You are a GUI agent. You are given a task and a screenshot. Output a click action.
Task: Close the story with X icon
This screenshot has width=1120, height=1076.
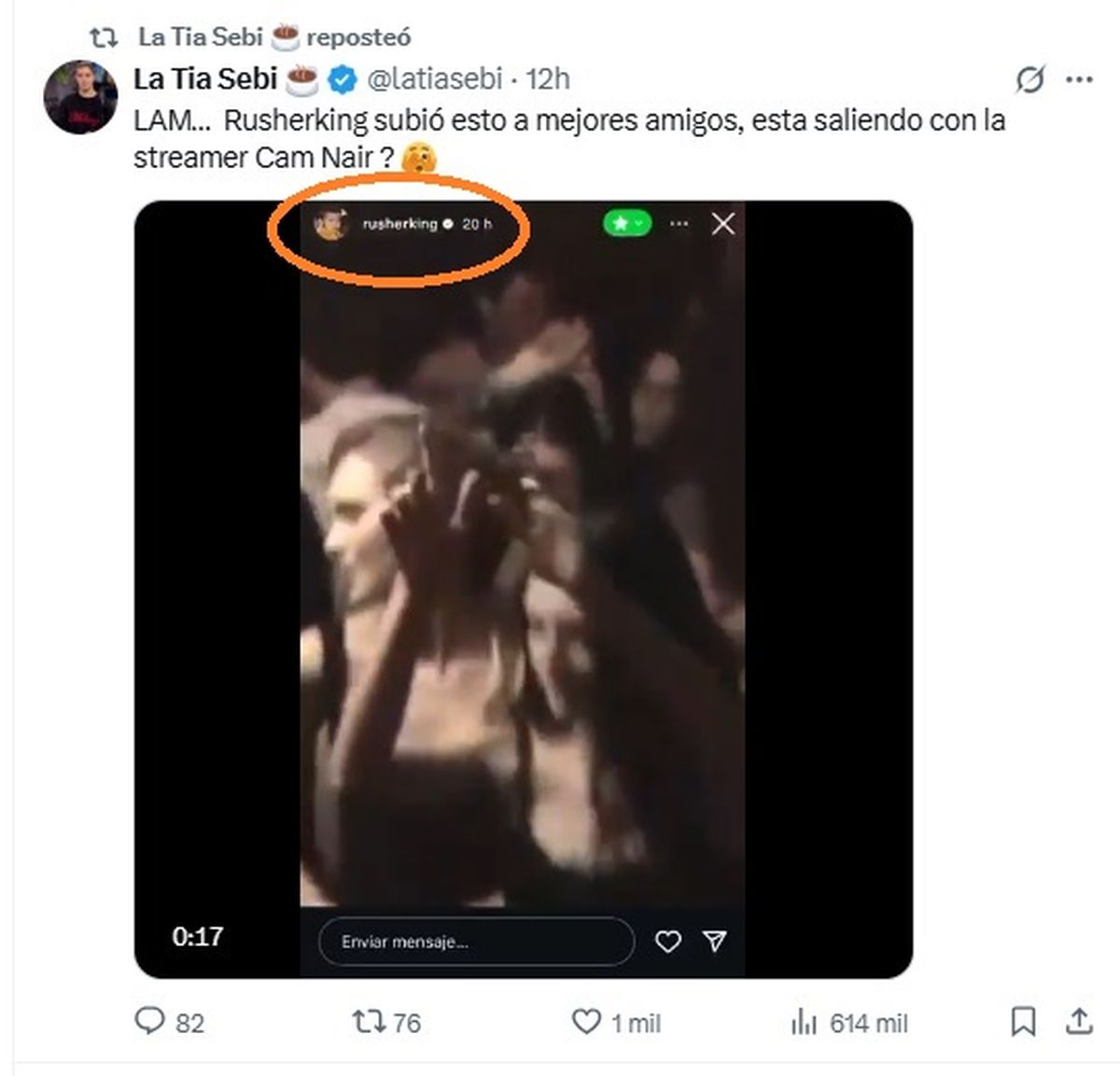coord(723,224)
